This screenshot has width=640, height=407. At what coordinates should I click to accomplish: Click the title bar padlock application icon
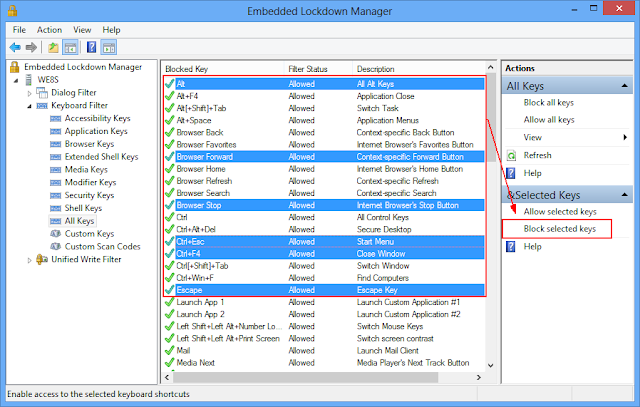coord(12,10)
